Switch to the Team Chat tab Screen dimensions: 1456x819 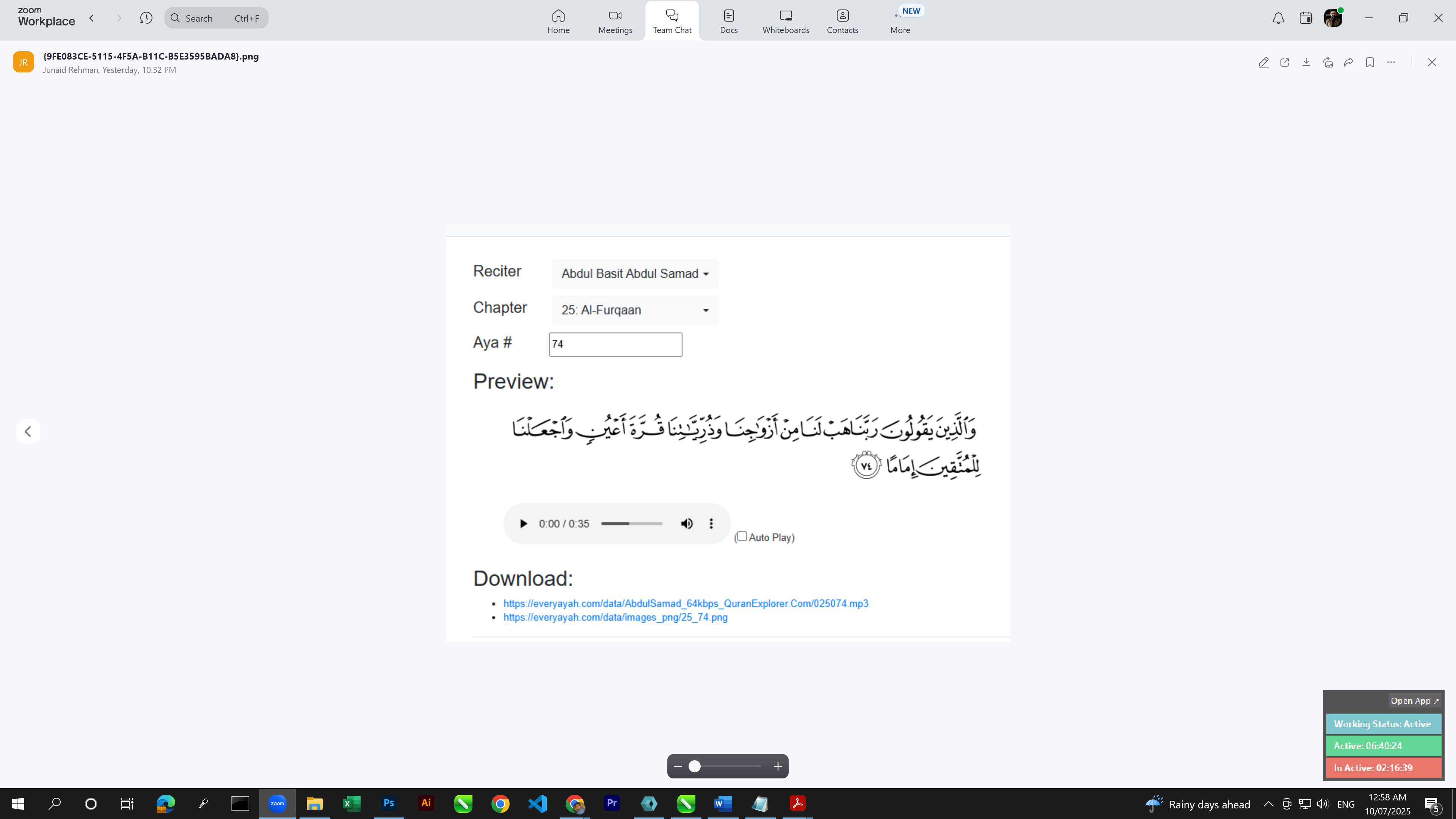pos(672,22)
